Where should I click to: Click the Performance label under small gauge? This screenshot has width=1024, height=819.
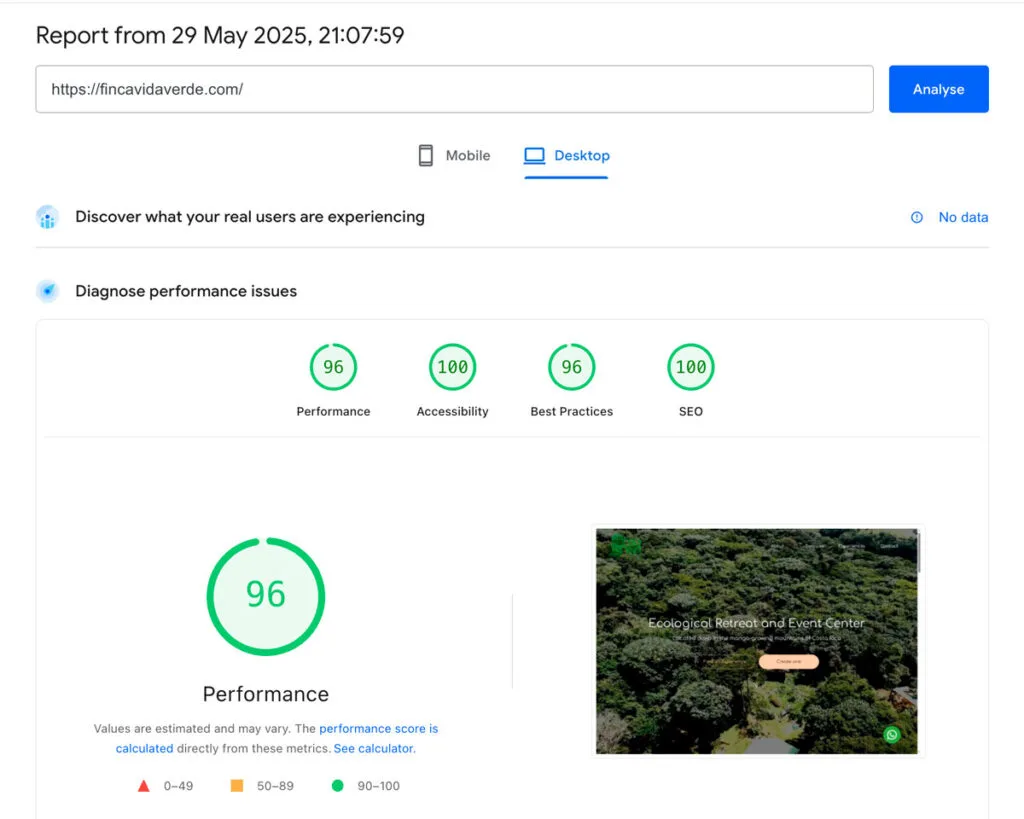click(333, 411)
